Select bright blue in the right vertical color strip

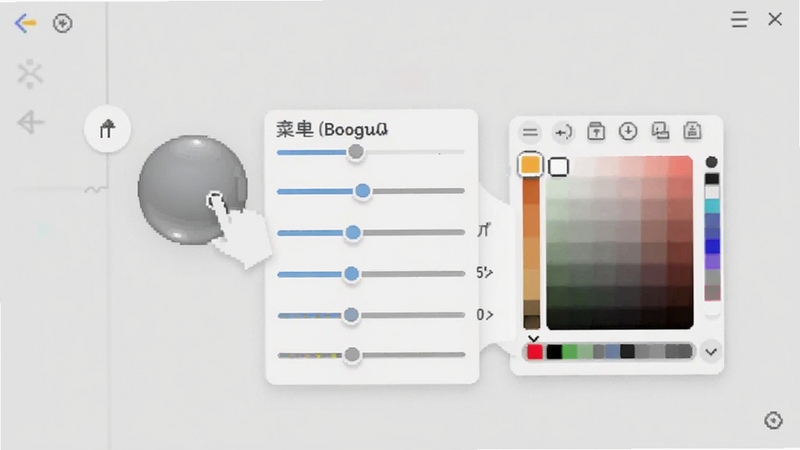[712, 246]
